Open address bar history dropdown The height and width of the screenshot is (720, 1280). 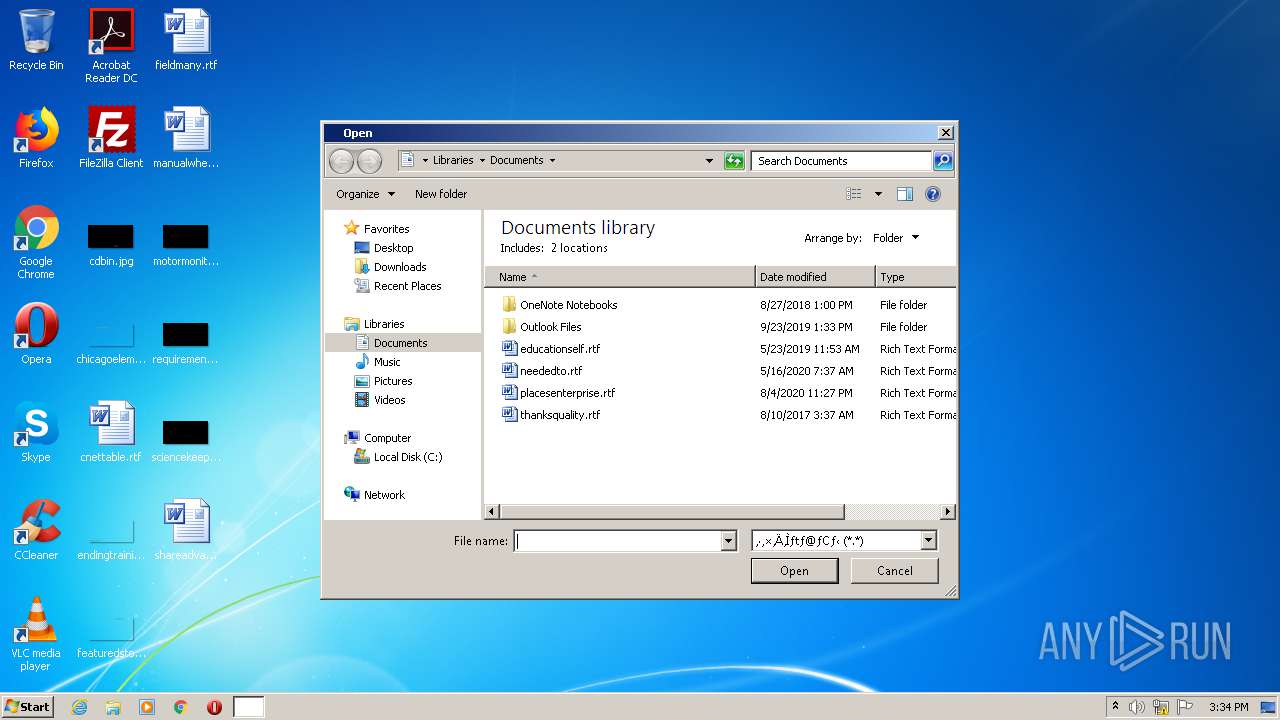tap(709, 160)
